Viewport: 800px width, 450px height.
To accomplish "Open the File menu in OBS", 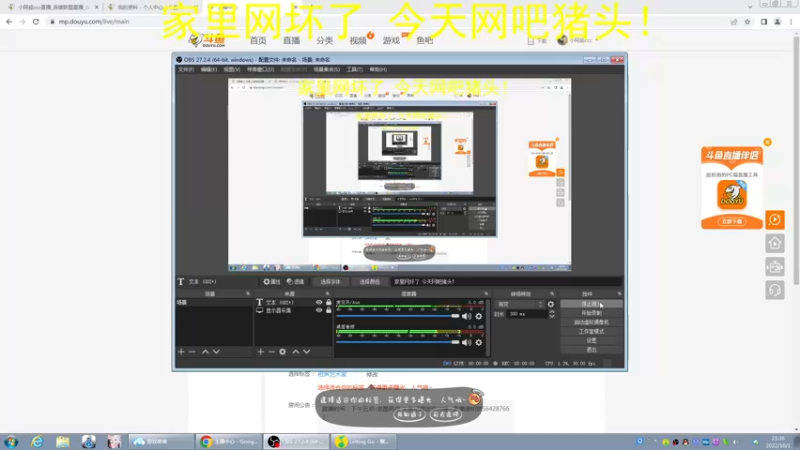I will click(x=186, y=69).
